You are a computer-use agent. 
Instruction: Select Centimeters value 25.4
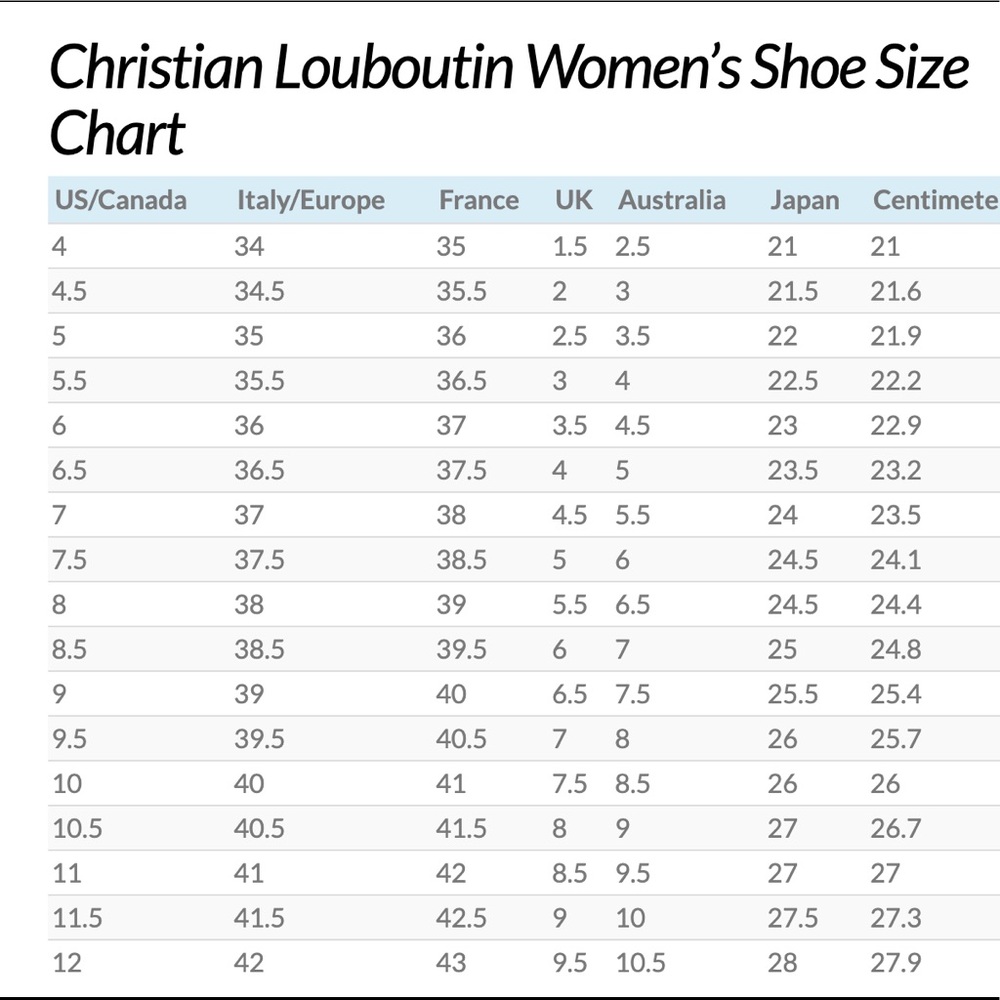click(x=895, y=694)
